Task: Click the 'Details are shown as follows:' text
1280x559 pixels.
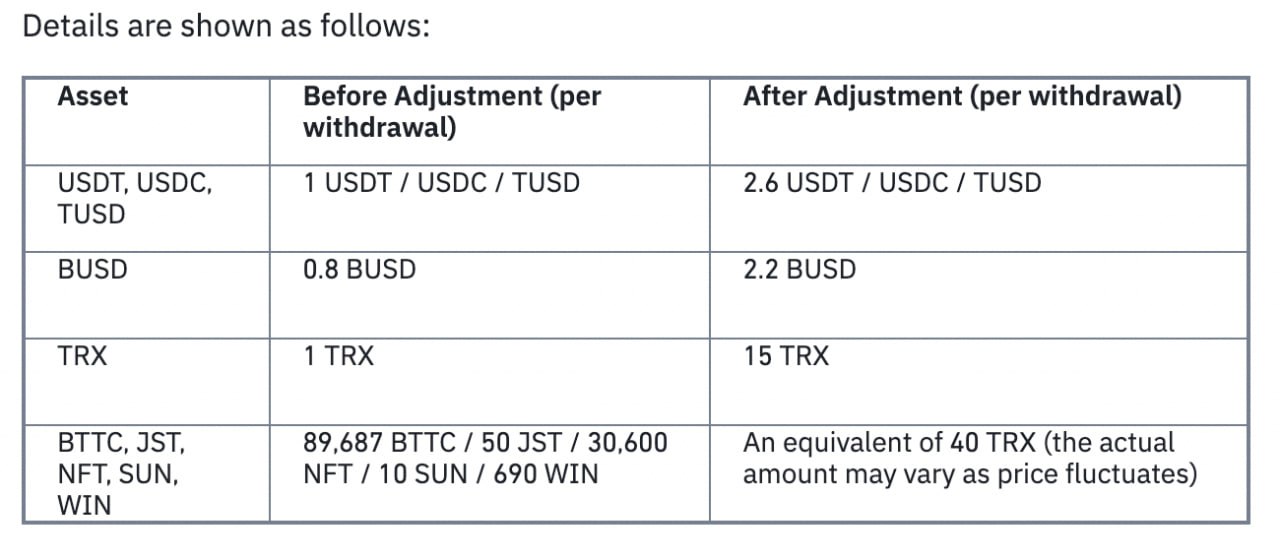Action: (226, 26)
